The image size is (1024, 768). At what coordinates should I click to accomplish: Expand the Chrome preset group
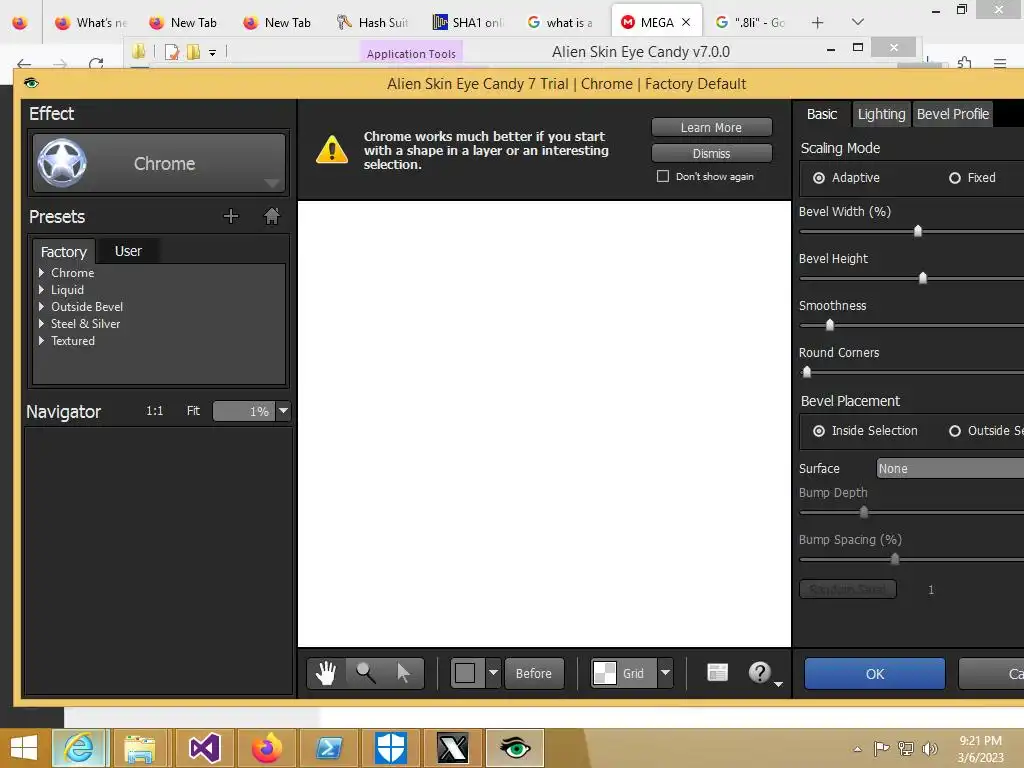41,272
